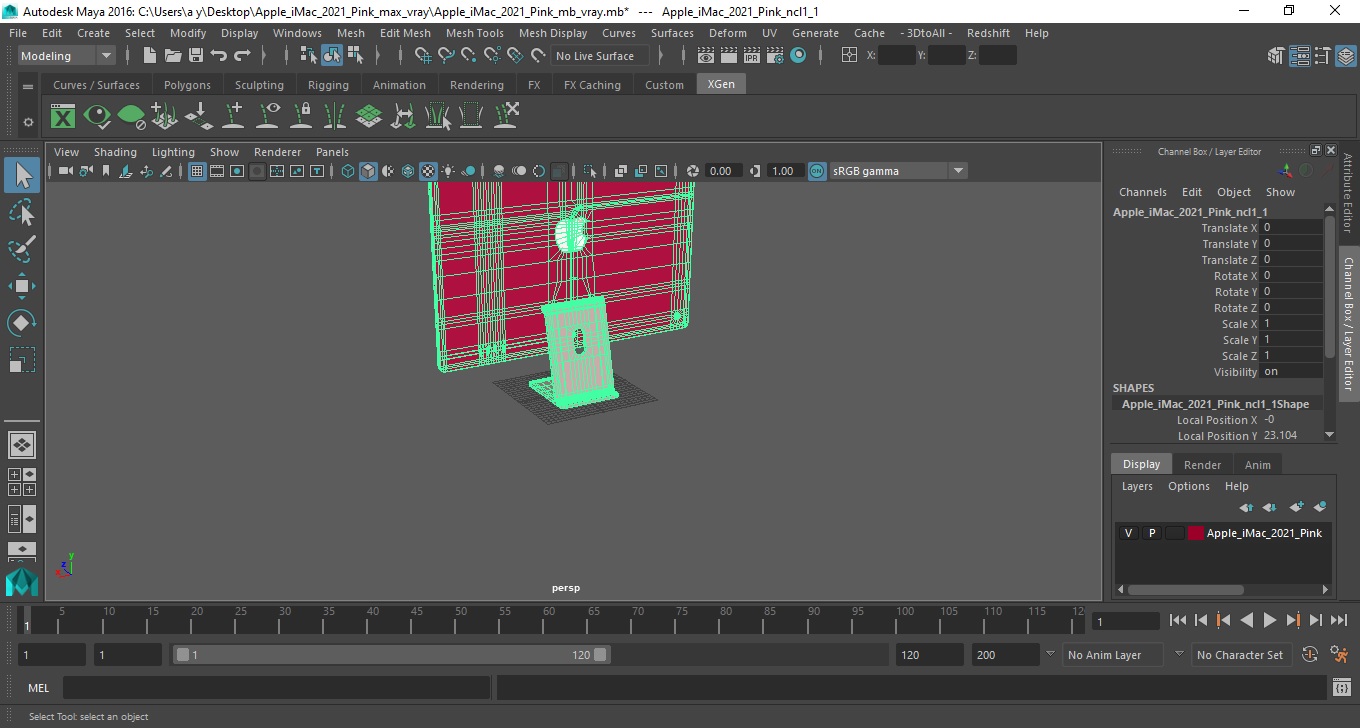1360x728 pixels.
Task: Toggle playback P box of Apple_iMac_2021_Pink layer
Action: coord(1151,533)
